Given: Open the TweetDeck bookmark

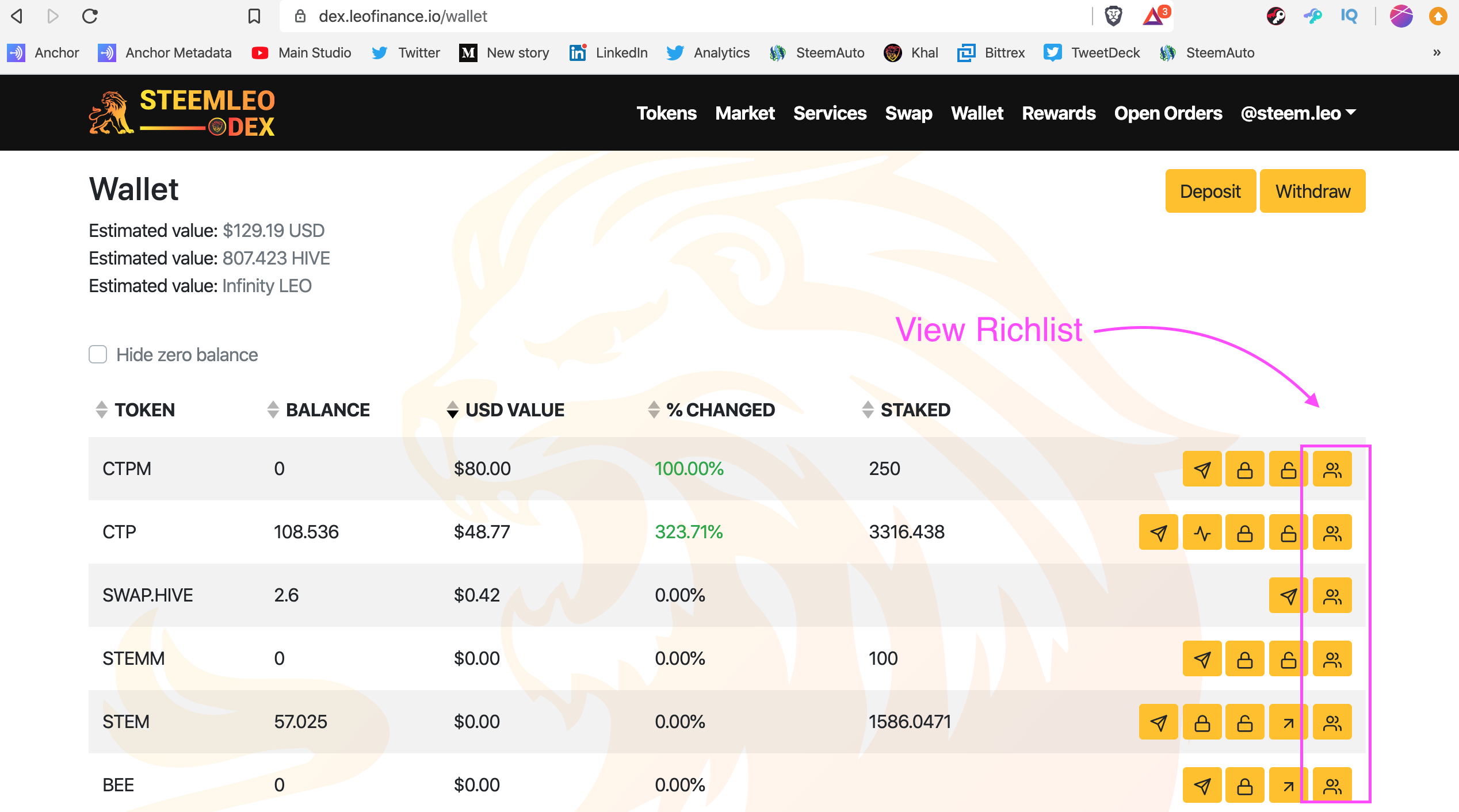Looking at the screenshot, I should pos(1091,53).
